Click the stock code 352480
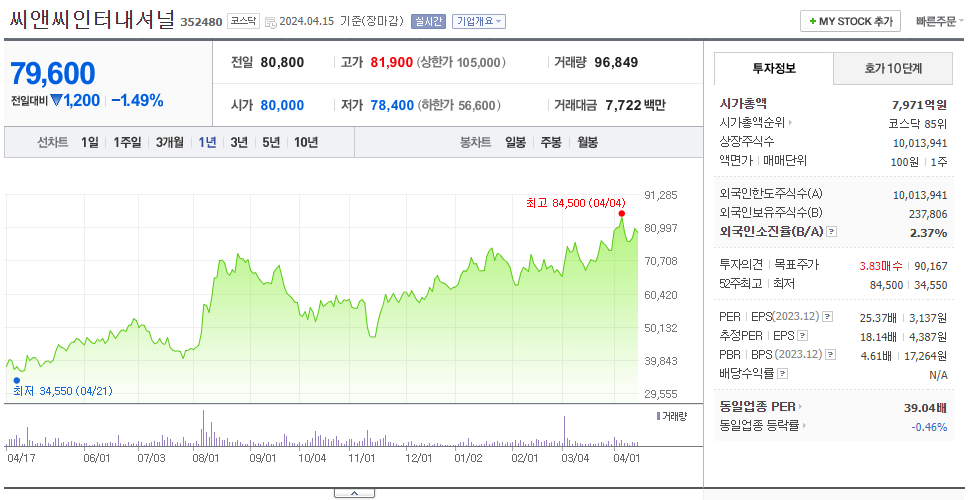This screenshot has height=500, width=968. [x=201, y=22]
